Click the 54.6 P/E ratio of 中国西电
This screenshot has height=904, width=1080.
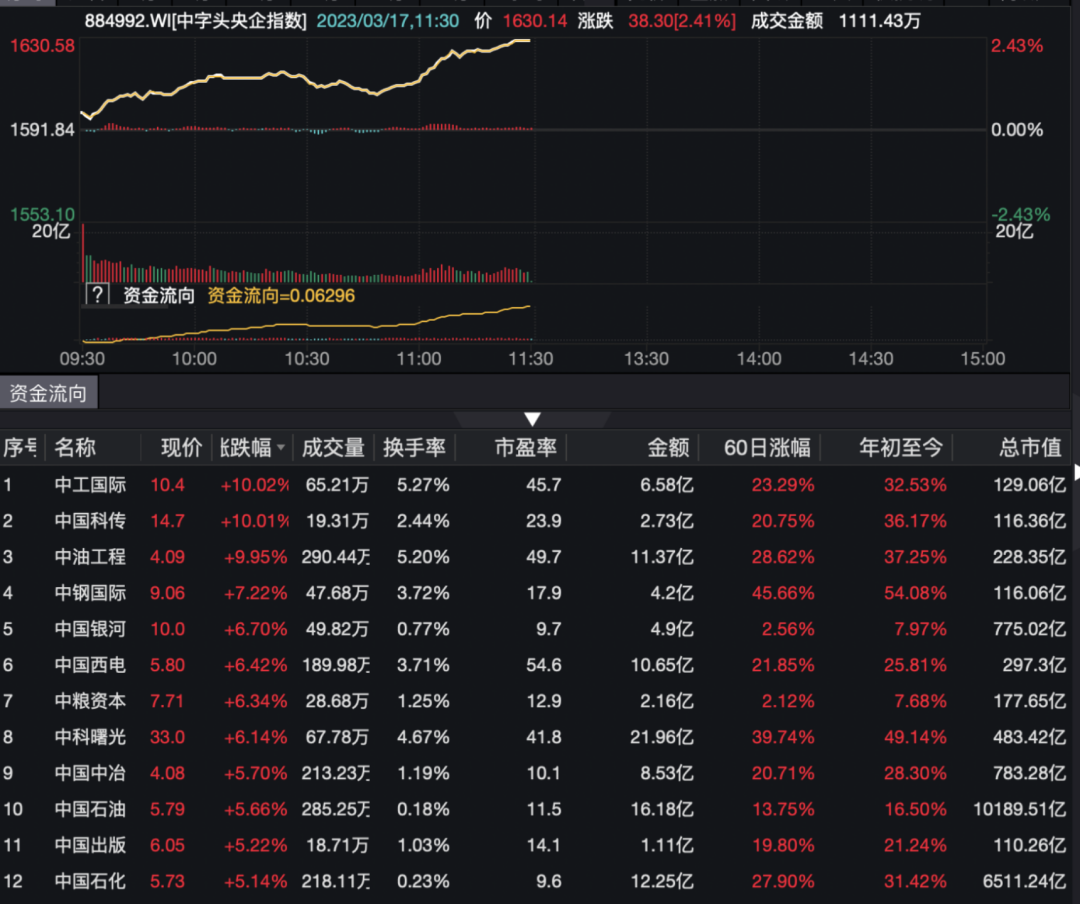543,665
